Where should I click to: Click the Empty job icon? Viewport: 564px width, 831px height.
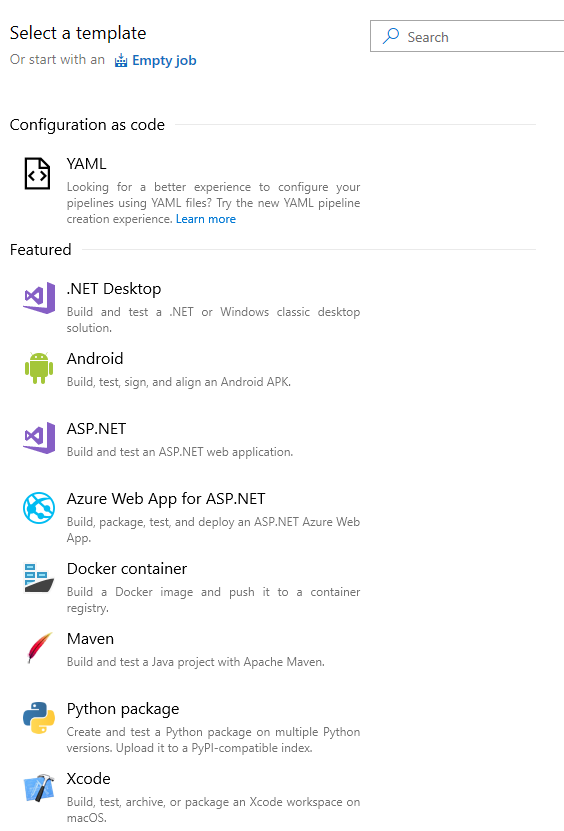121,60
